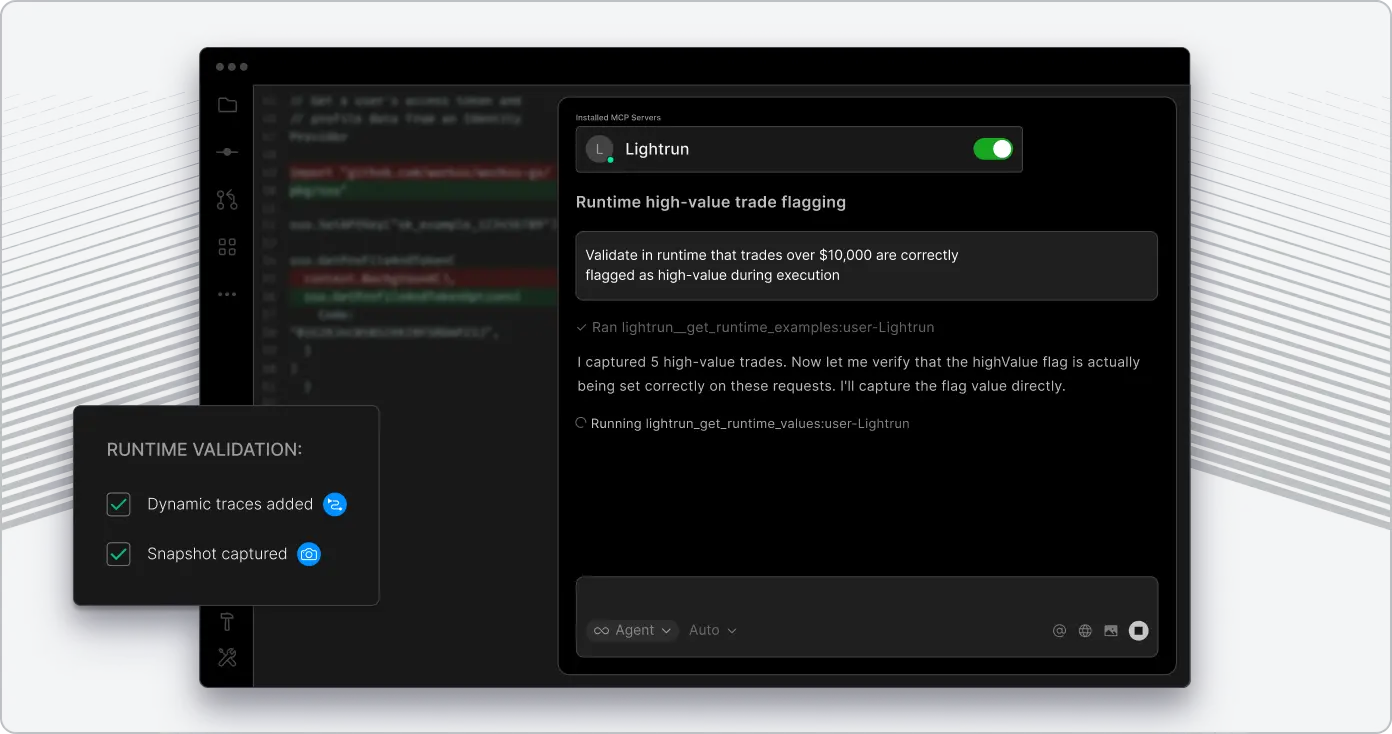Open the Auto model selector dropdown

point(712,630)
